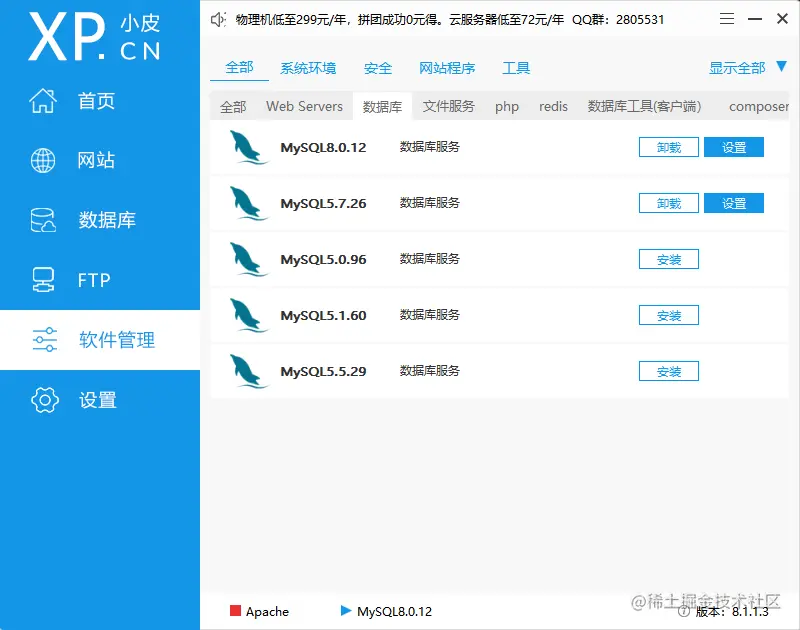Click the 数据库 database sidebar icon
The height and width of the screenshot is (630, 800).
click(42, 220)
